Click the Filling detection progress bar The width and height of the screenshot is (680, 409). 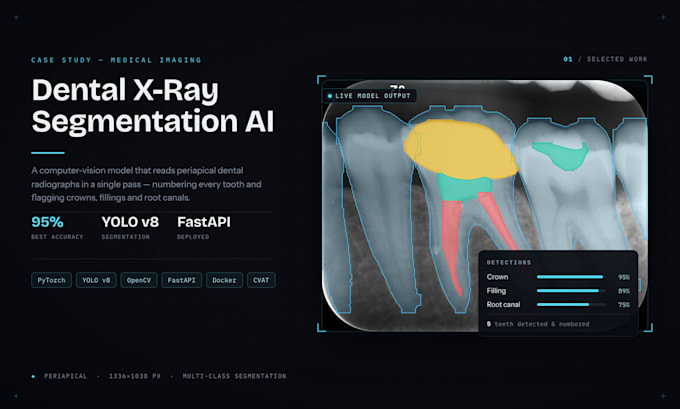pyautogui.click(x=571, y=291)
